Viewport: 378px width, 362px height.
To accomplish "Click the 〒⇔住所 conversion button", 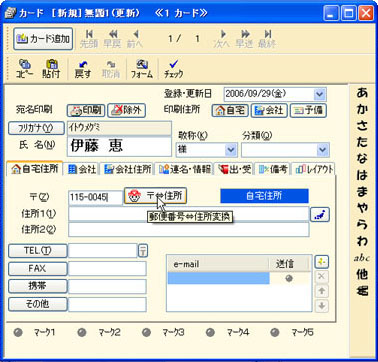I will 155,196.
